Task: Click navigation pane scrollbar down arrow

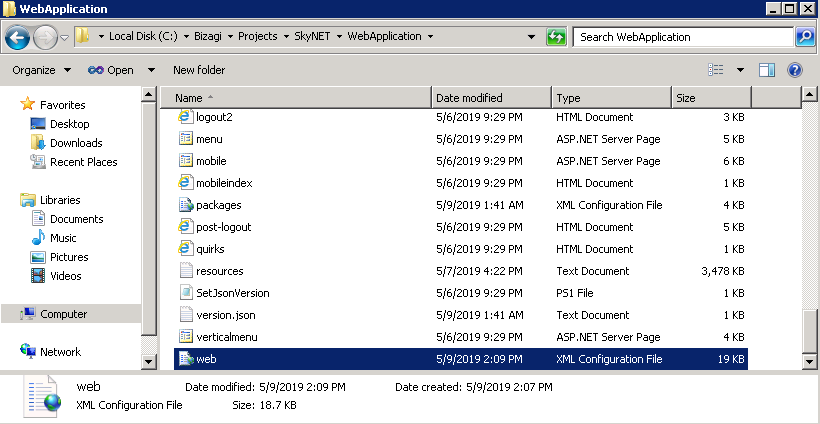Action: (149, 361)
